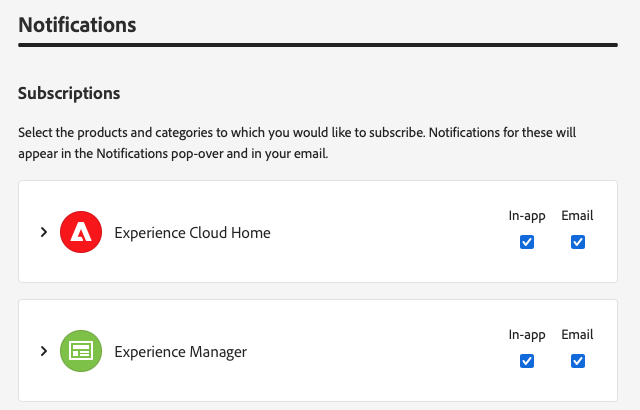Click the divider line under Notifications title
The height and width of the screenshot is (410, 640).
click(x=318, y=44)
